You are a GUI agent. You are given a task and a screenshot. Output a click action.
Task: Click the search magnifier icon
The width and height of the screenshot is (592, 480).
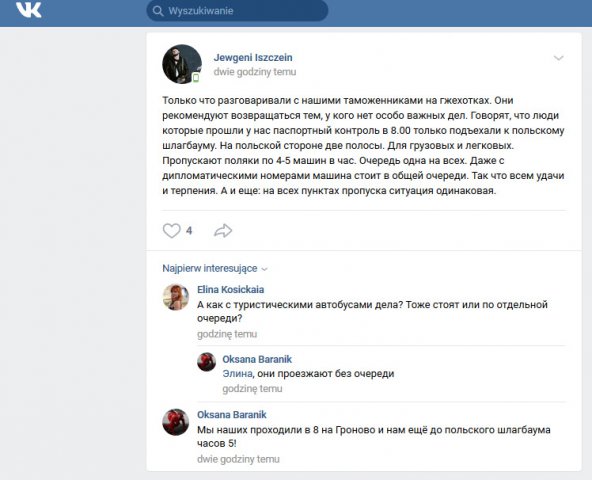pos(158,11)
